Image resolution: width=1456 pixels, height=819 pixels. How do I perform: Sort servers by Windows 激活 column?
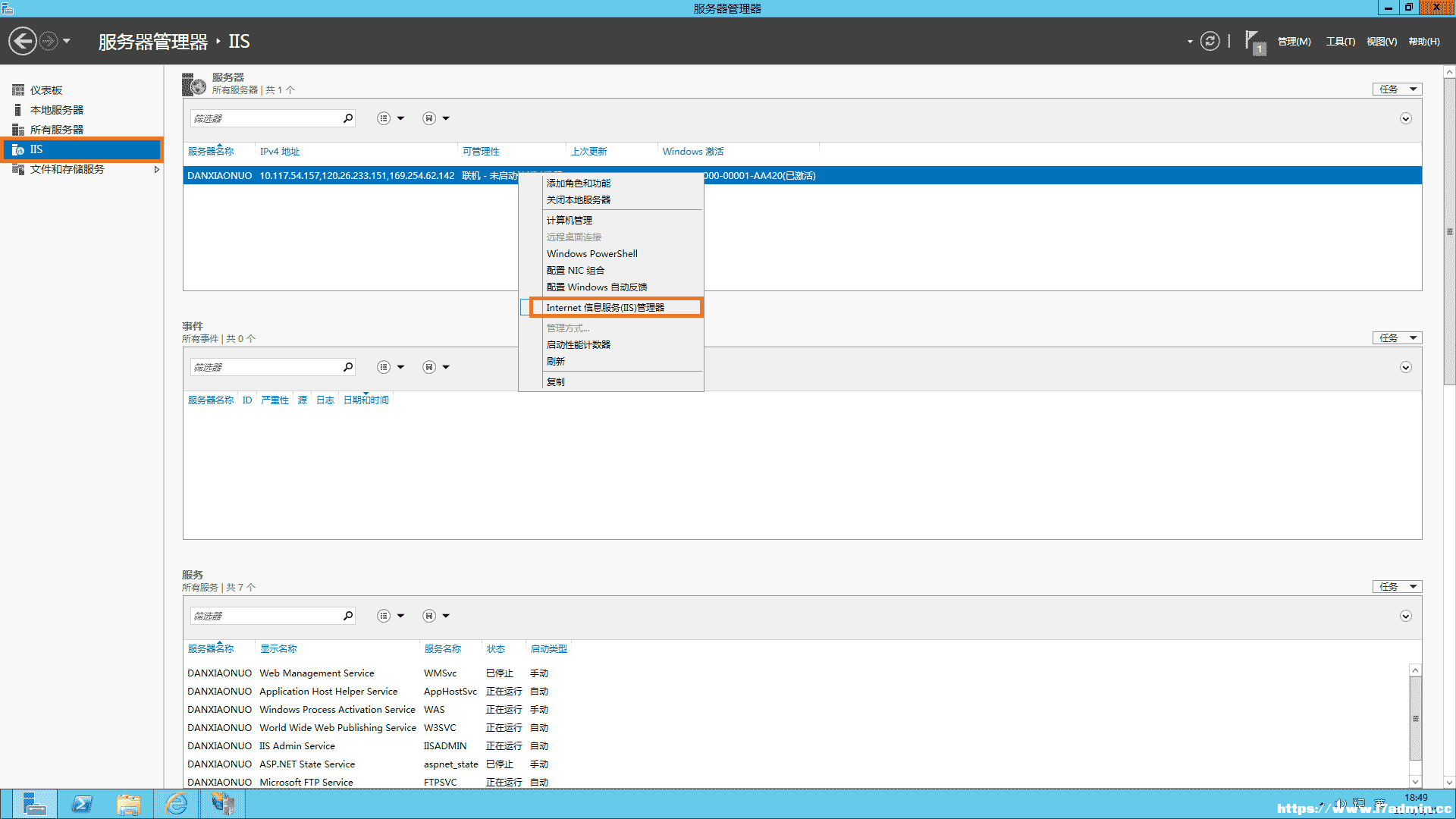click(x=693, y=152)
